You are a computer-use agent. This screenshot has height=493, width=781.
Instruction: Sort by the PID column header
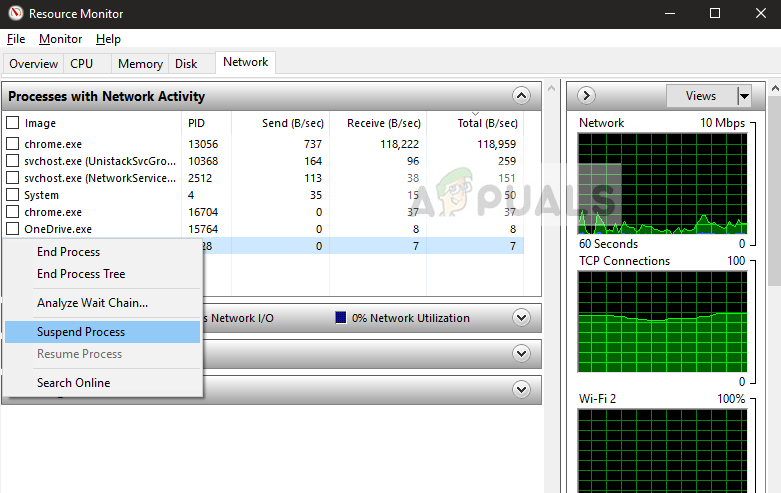206,123
